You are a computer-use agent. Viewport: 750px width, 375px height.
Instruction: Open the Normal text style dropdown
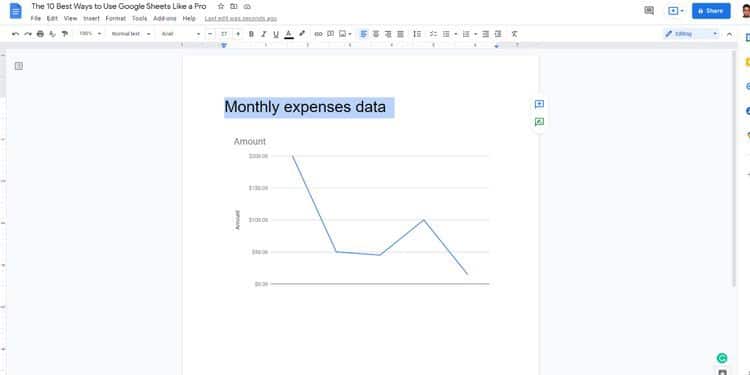click(131, 34)
